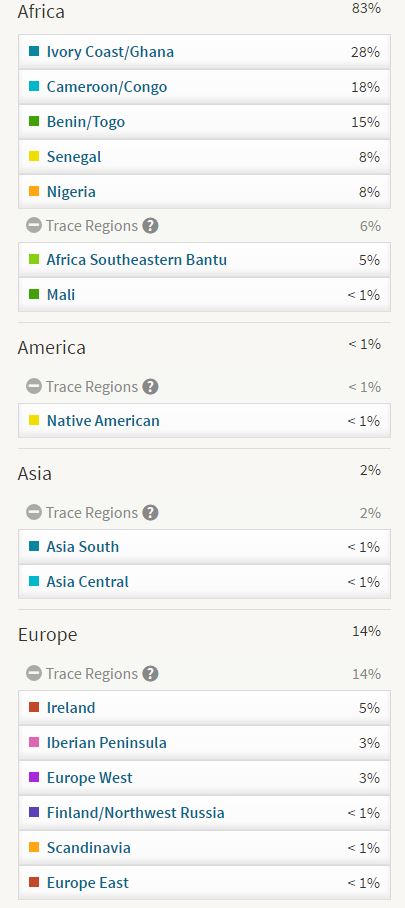The width and height of the screenshot is (405, 908).
Task: Collapse the America Trace Regions minus icon
Action: [x=34, y=387]
